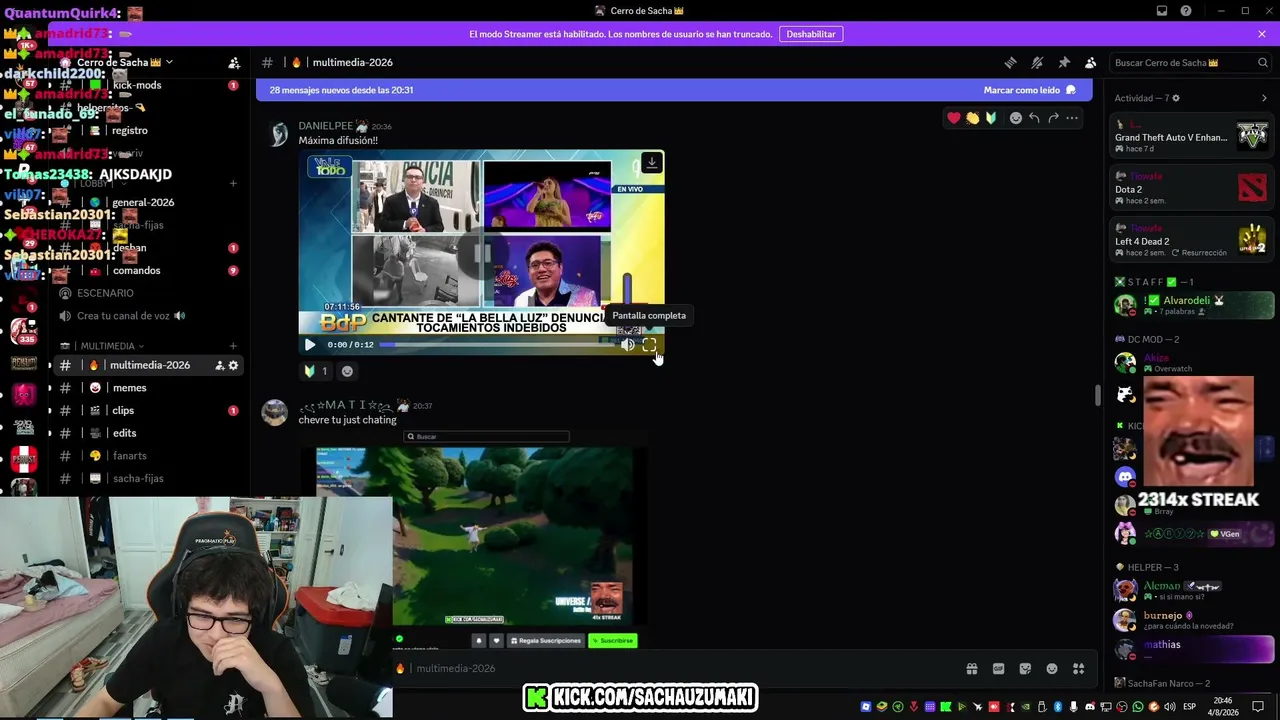Send a gift via the gift icon
1280x720 pixels.
click(971, 669)
